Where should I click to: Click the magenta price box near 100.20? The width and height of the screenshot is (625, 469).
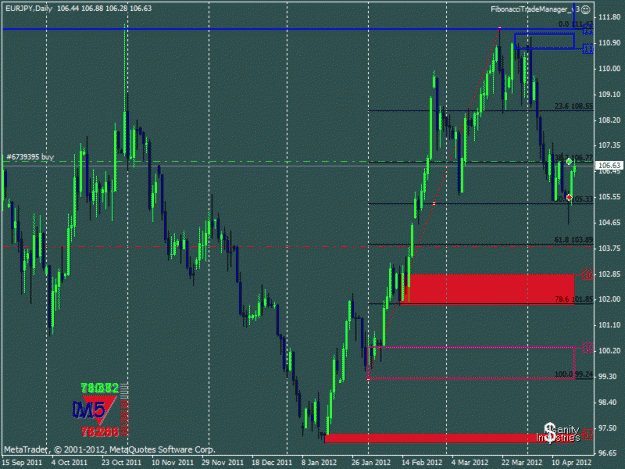click(588, 348)
